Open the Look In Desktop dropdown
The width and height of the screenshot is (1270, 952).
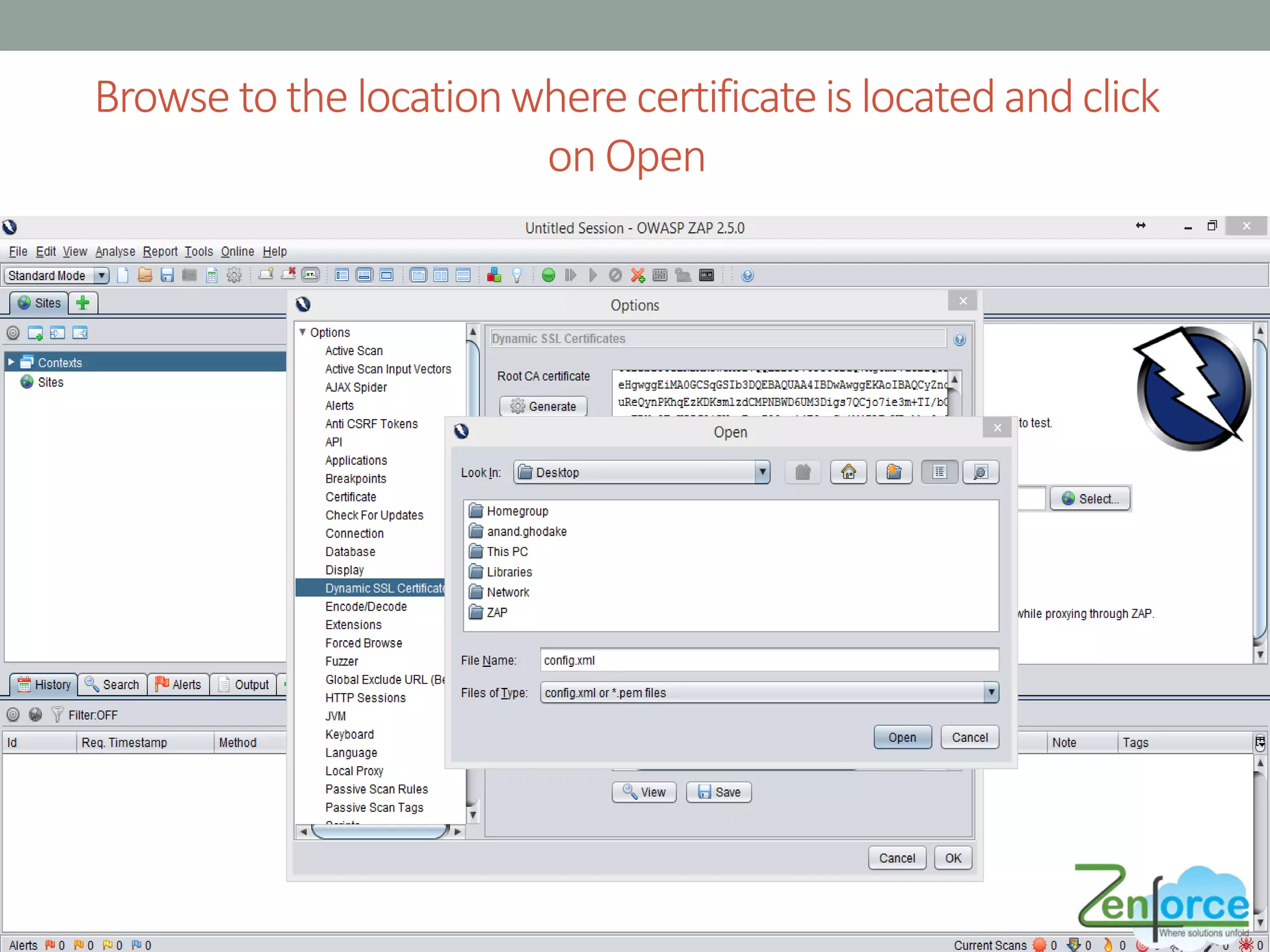tap(642, 472)
